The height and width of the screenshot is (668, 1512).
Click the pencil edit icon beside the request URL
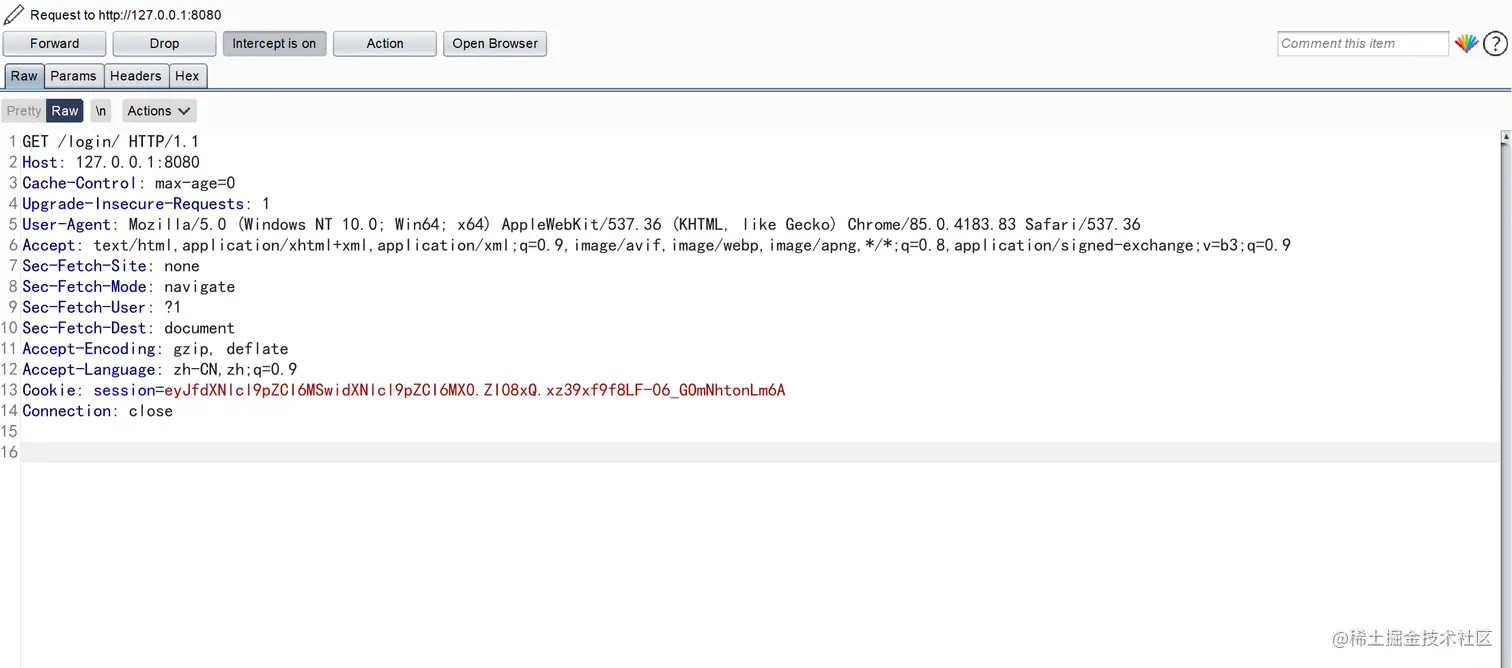point(14,14)
